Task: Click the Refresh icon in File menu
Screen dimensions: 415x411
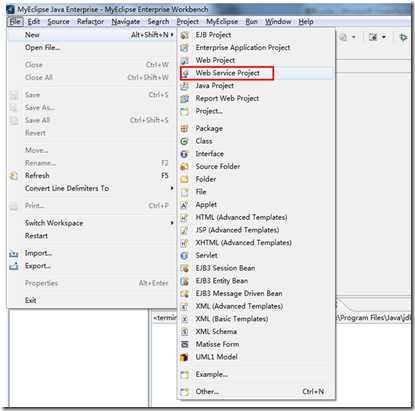Action: [13, 176]
